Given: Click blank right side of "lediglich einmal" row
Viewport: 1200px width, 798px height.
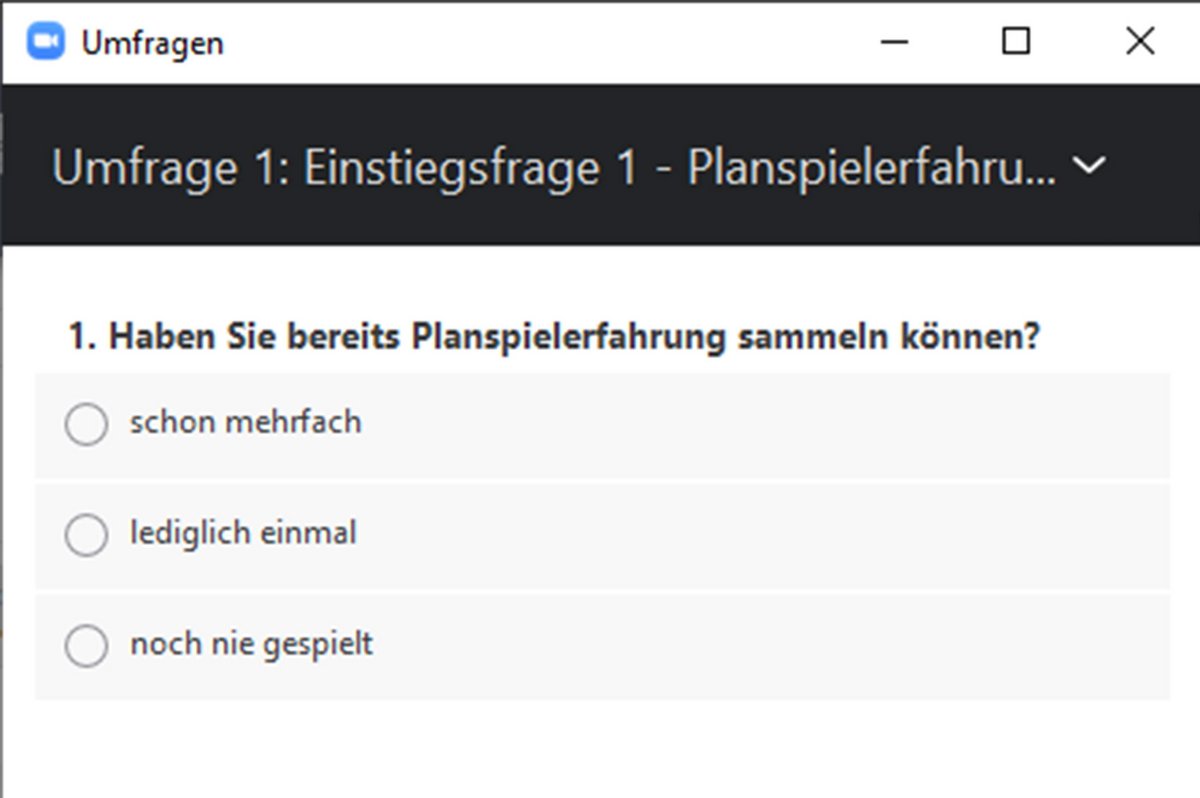Looking at the screenshot, I should (800, 536).
